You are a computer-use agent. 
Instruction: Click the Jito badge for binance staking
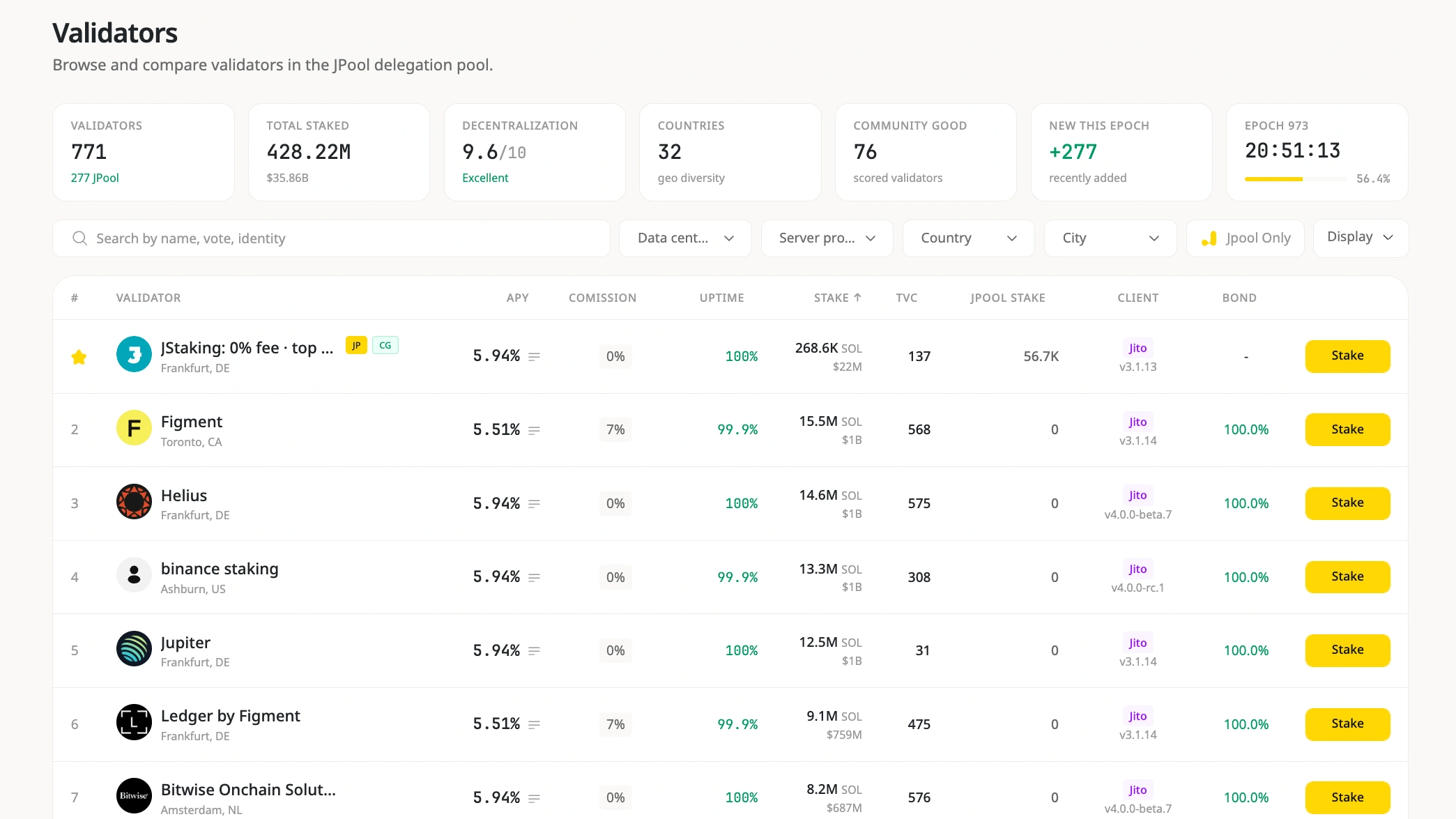tap(1137, 569)
